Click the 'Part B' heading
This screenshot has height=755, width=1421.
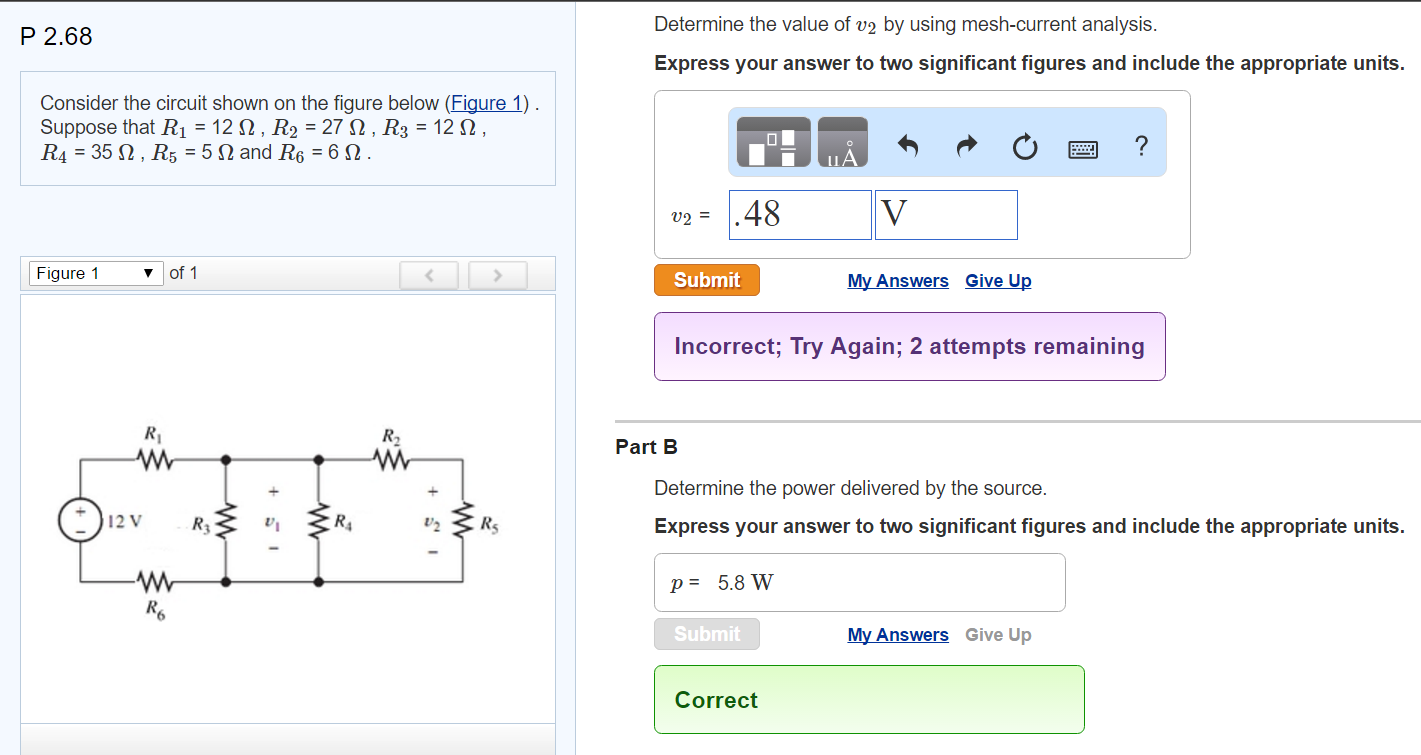[647, 447]
